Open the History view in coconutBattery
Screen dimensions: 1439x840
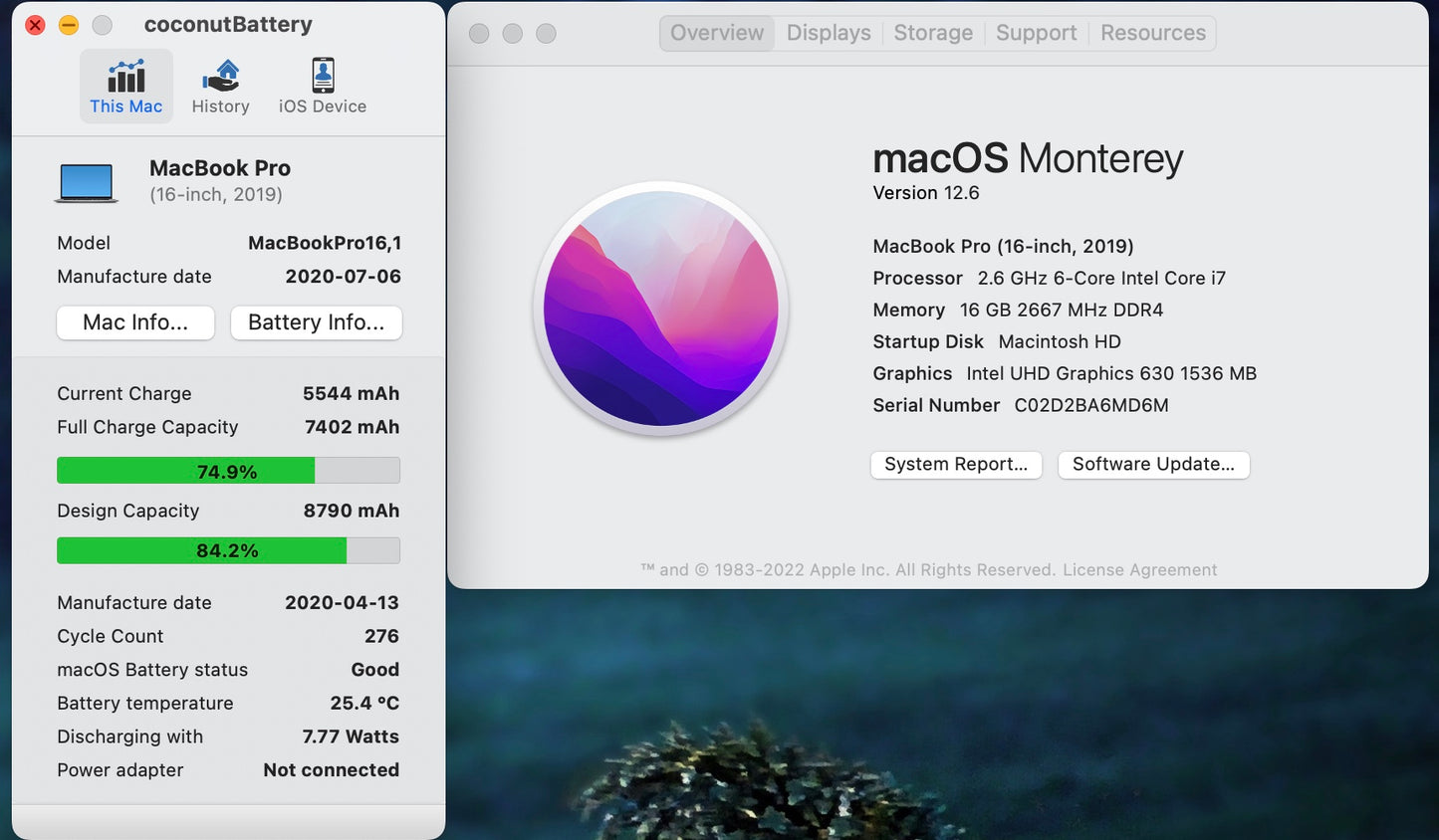pyautogui.click(x=220, y=85)
